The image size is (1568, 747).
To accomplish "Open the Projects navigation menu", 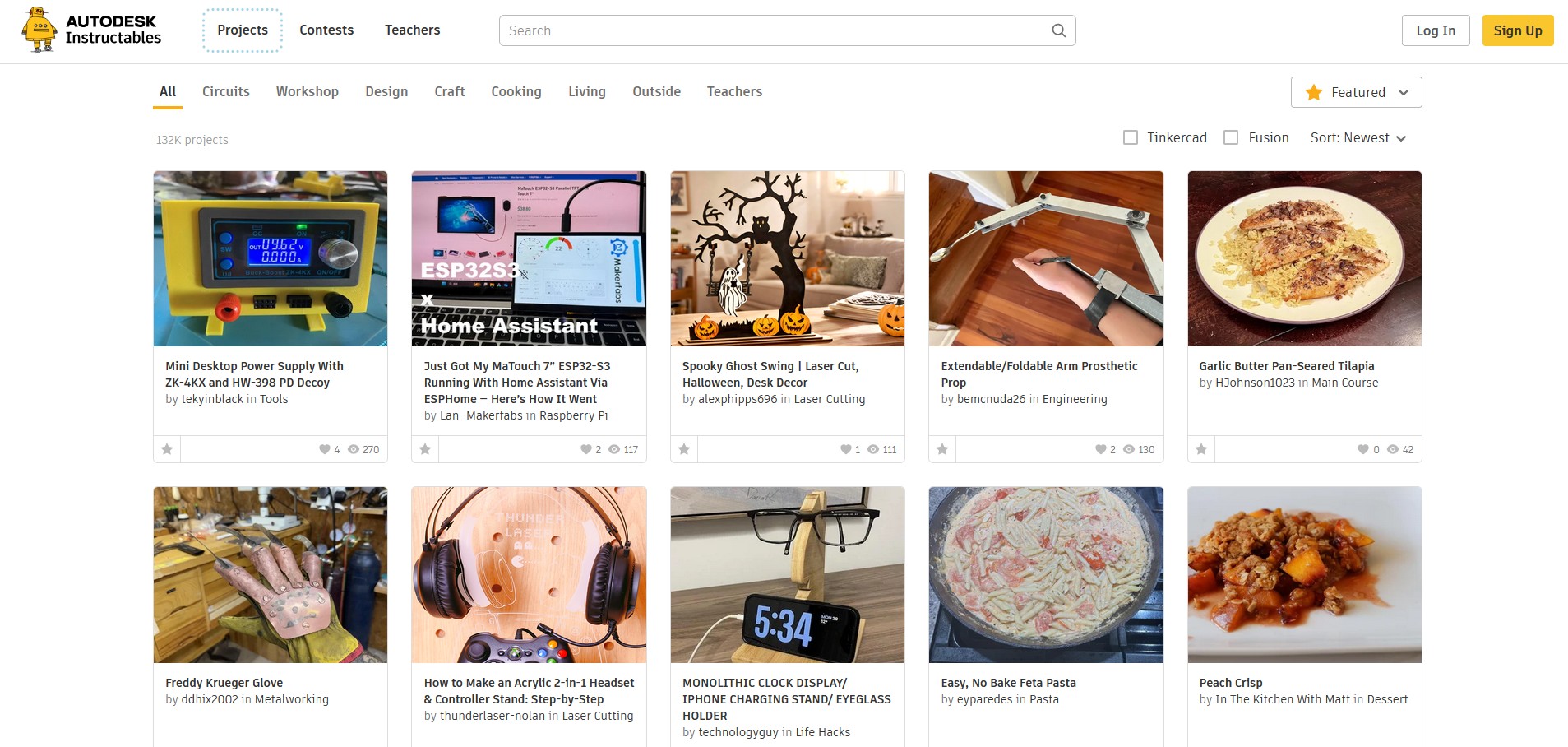I will click(243, 30).
